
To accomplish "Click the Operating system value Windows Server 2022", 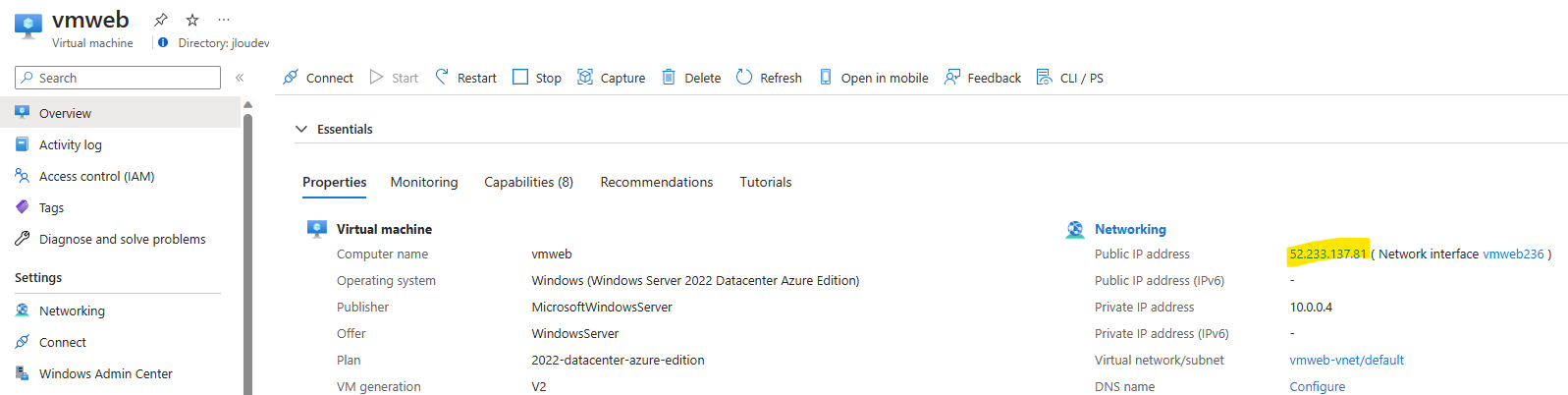I will tap(695, 280).
